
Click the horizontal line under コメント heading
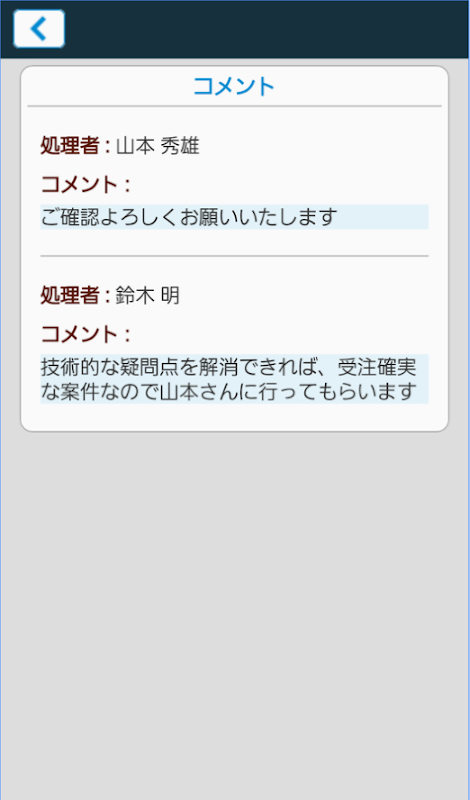(234, 106)
